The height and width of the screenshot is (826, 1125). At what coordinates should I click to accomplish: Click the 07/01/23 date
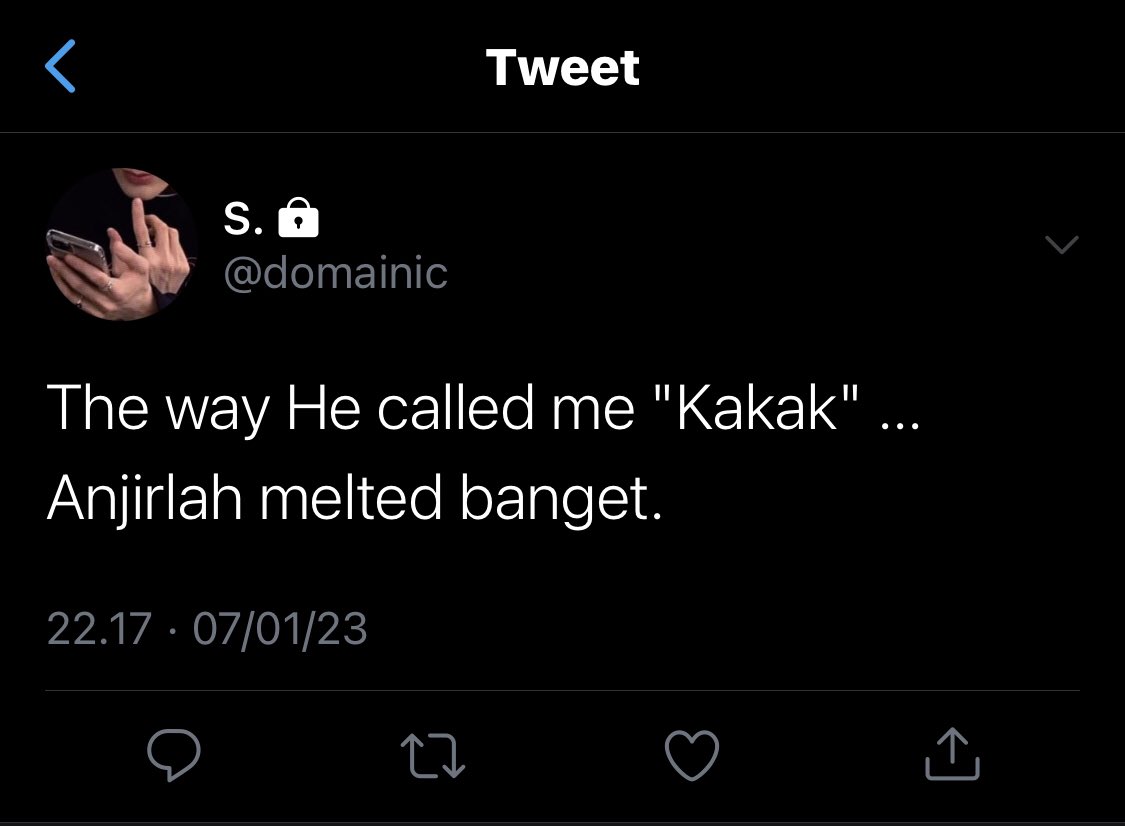click(280, 629)
